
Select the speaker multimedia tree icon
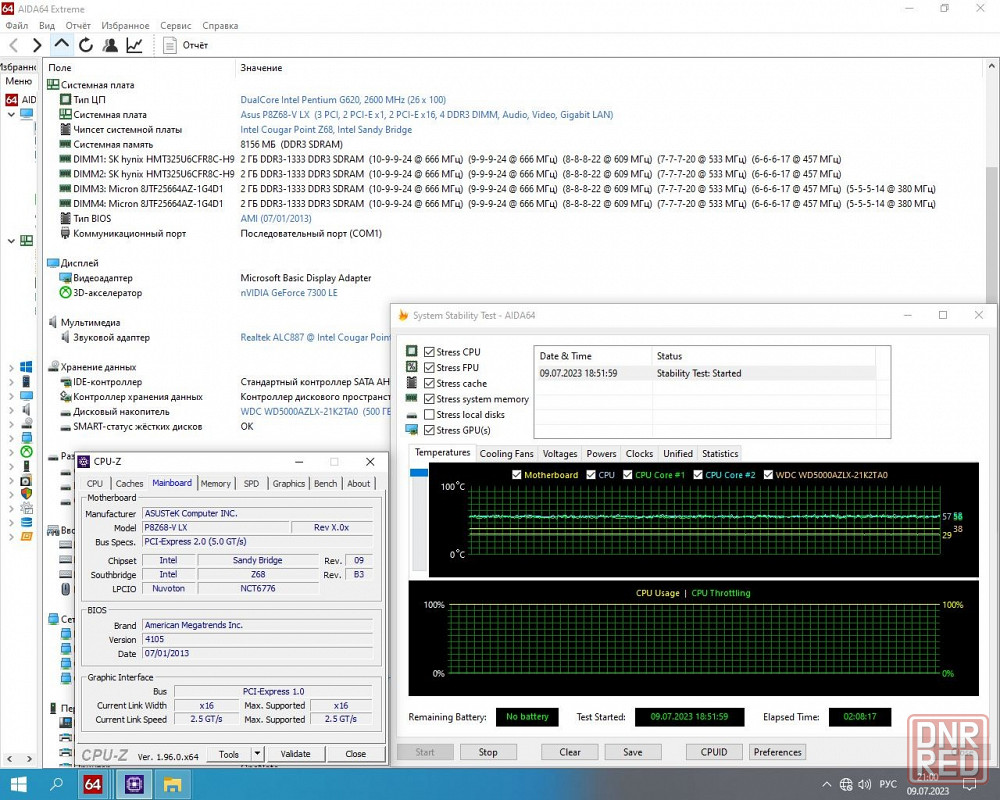coord(26,410)
